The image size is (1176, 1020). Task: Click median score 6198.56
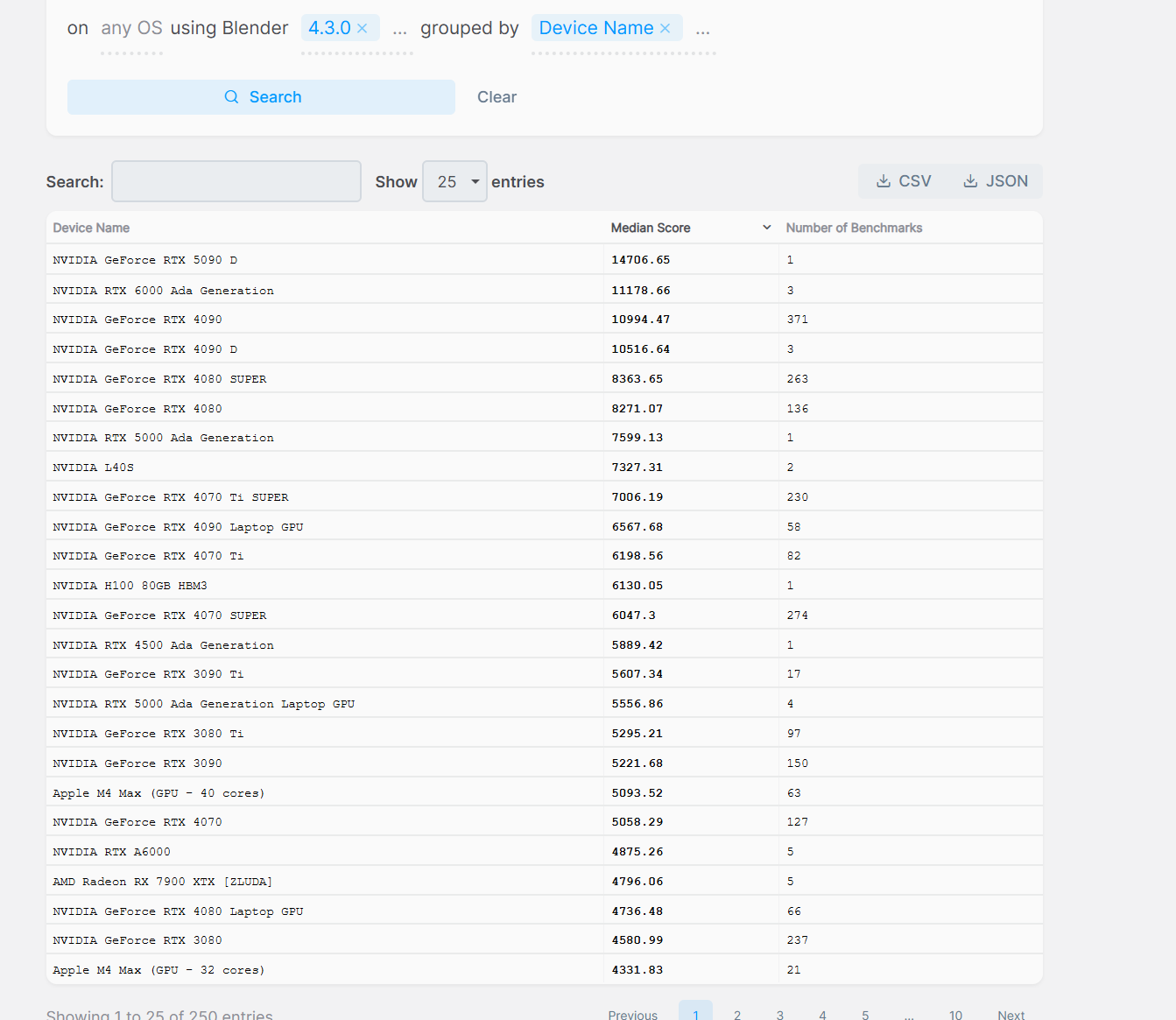coord(637,556)
